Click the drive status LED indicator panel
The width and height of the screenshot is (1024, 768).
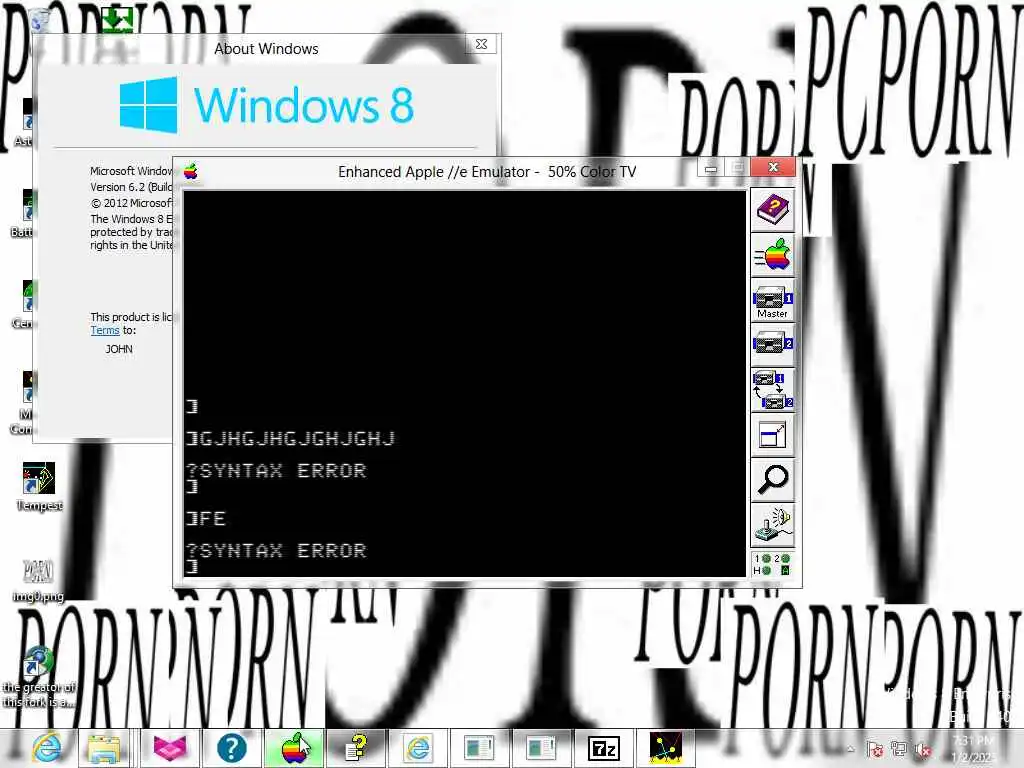coord(773,564)
